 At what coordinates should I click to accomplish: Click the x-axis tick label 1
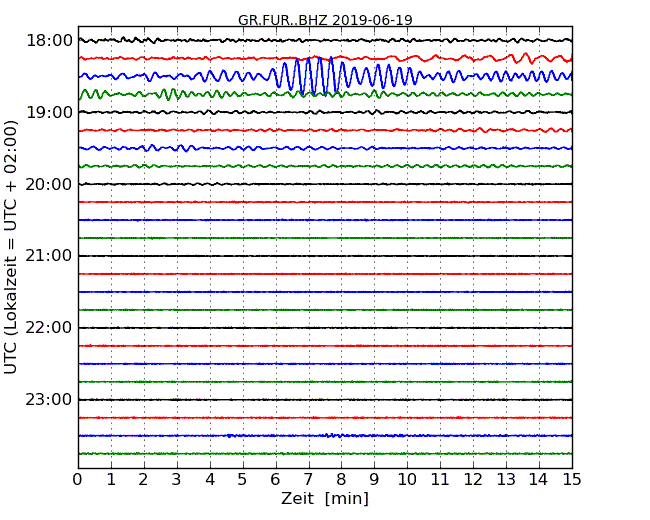click(x=111, y=479)
